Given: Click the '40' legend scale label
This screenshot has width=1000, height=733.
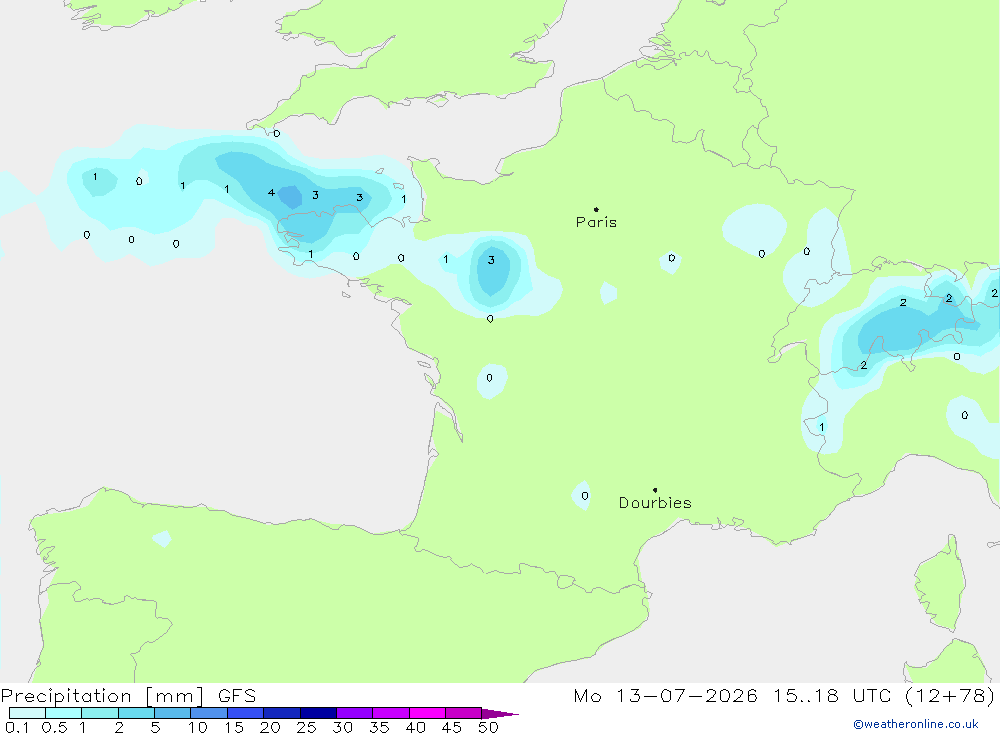Looking at the screenshot, I should (416, 727).
